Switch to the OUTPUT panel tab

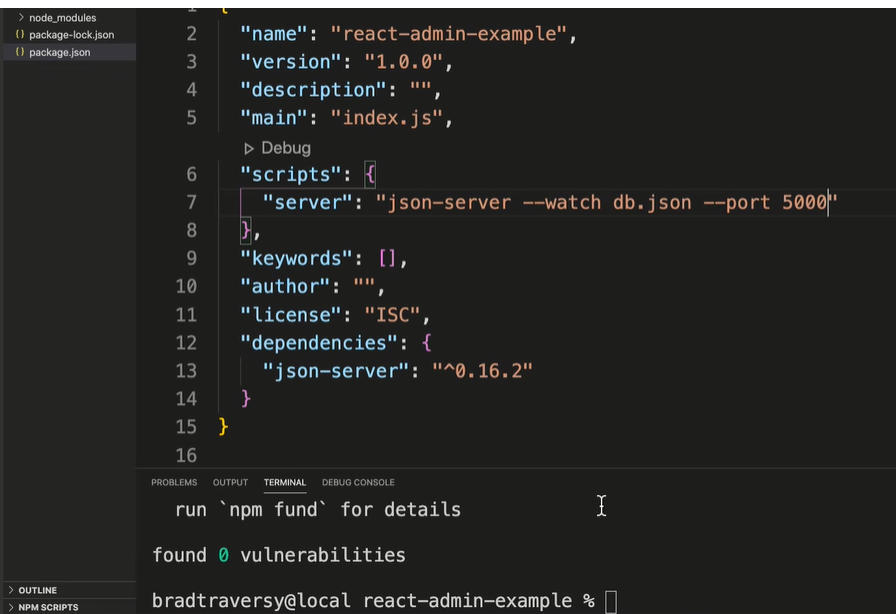(x=230, y=483)
